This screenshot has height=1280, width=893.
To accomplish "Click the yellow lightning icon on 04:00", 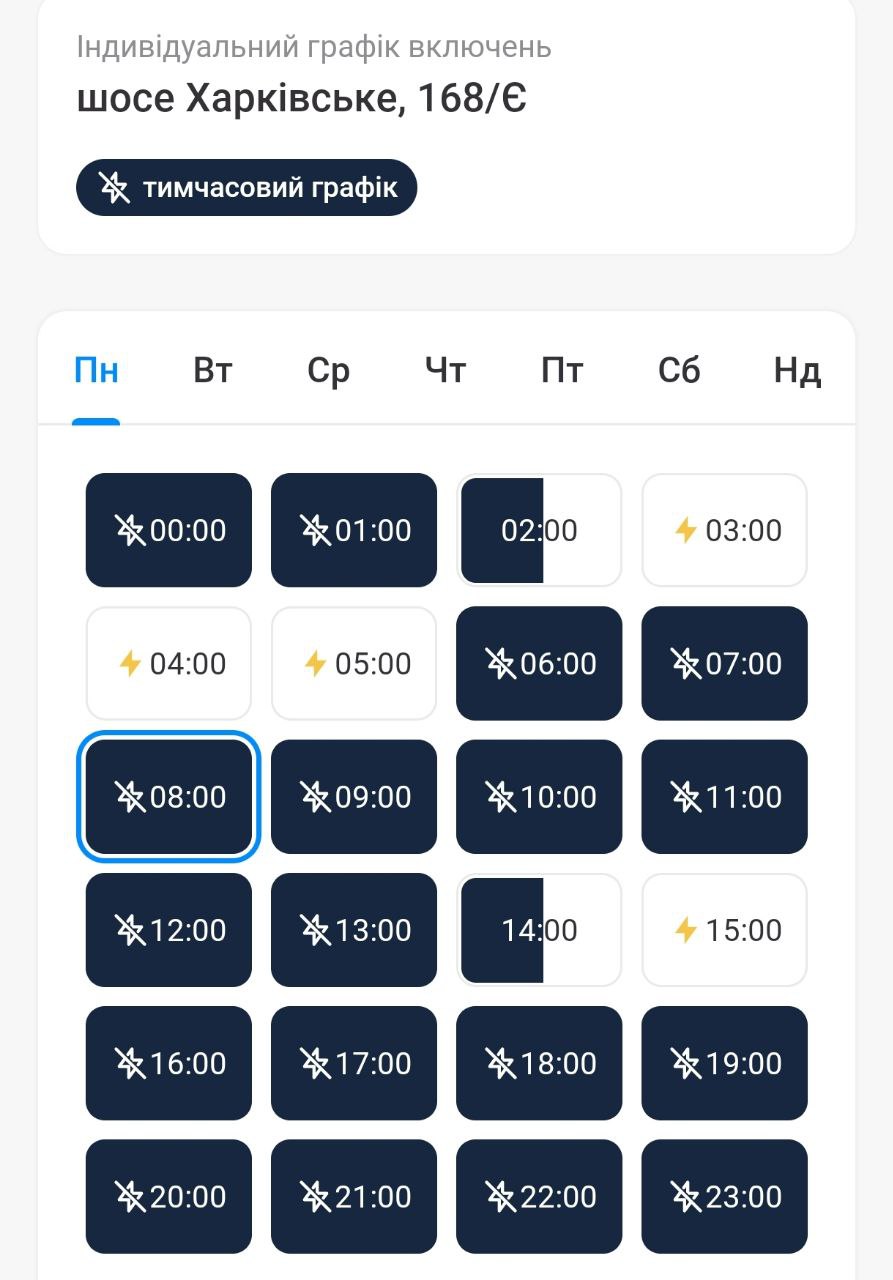I will 130,663.
